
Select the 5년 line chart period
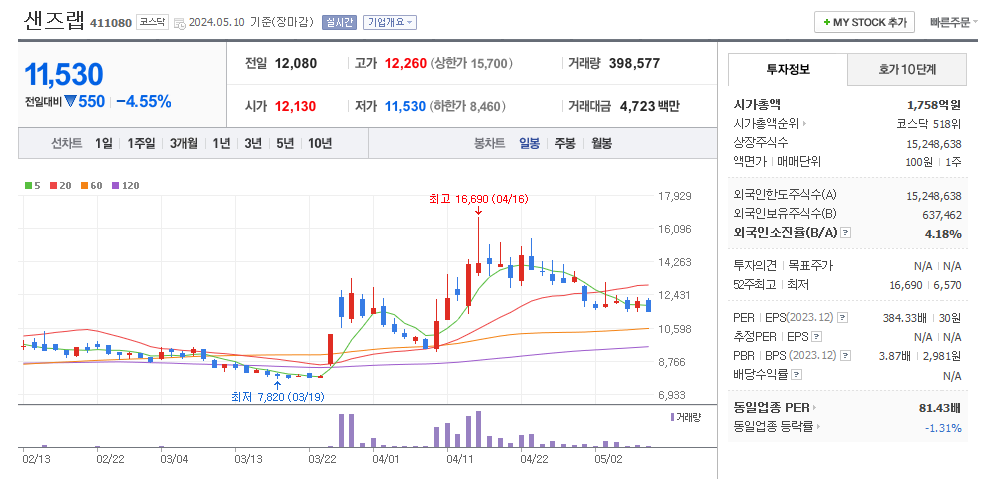[285, 143]
